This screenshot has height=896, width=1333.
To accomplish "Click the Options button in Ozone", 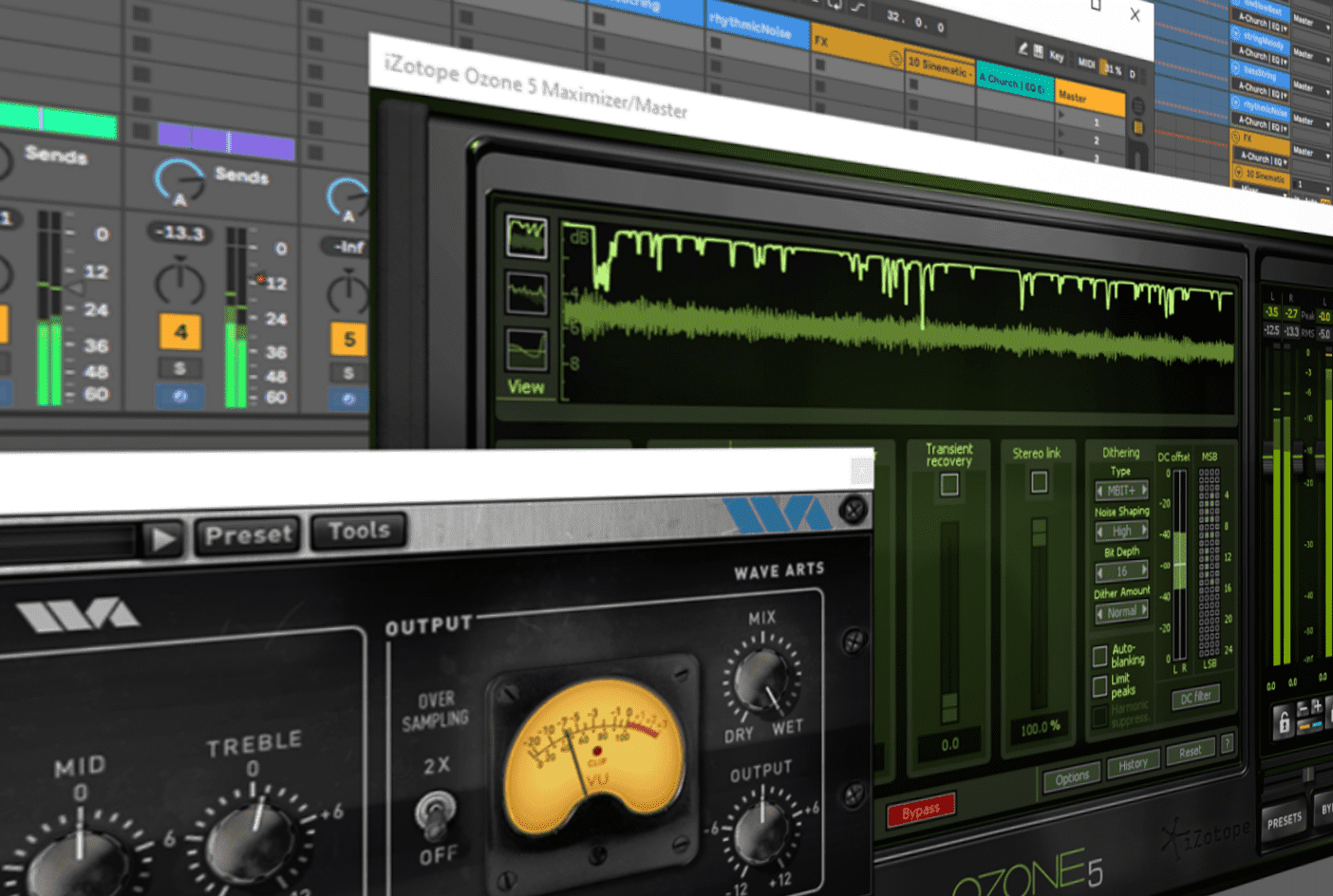I will pos(1072,777).
